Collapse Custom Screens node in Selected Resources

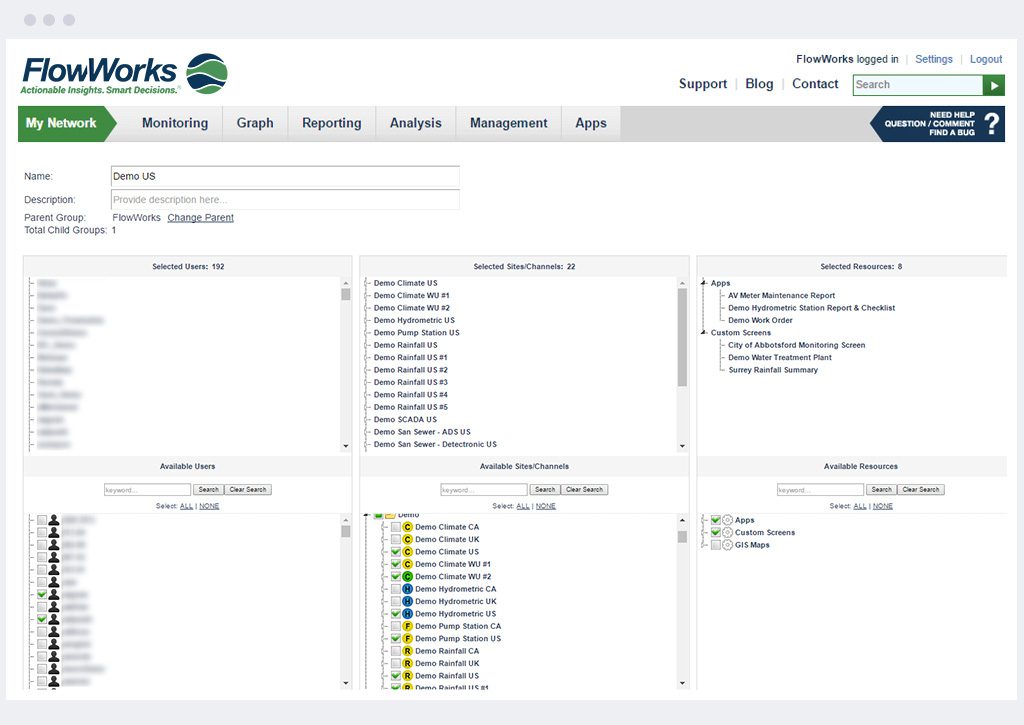704,333
